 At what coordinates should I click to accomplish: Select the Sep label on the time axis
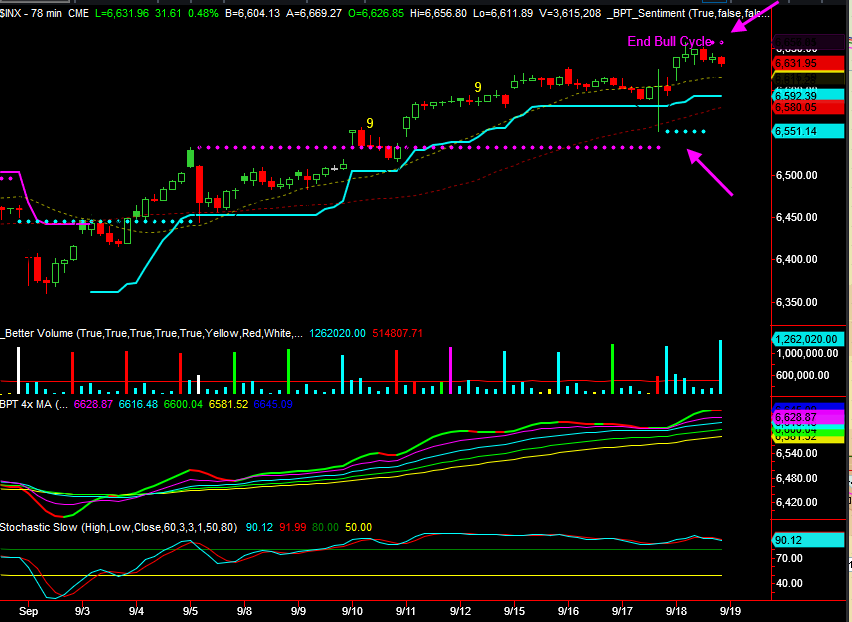pos(29,609)
